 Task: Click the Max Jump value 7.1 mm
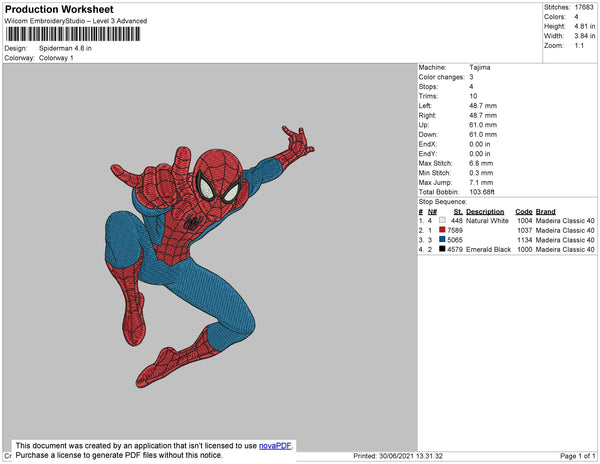(x=481, y=182)
